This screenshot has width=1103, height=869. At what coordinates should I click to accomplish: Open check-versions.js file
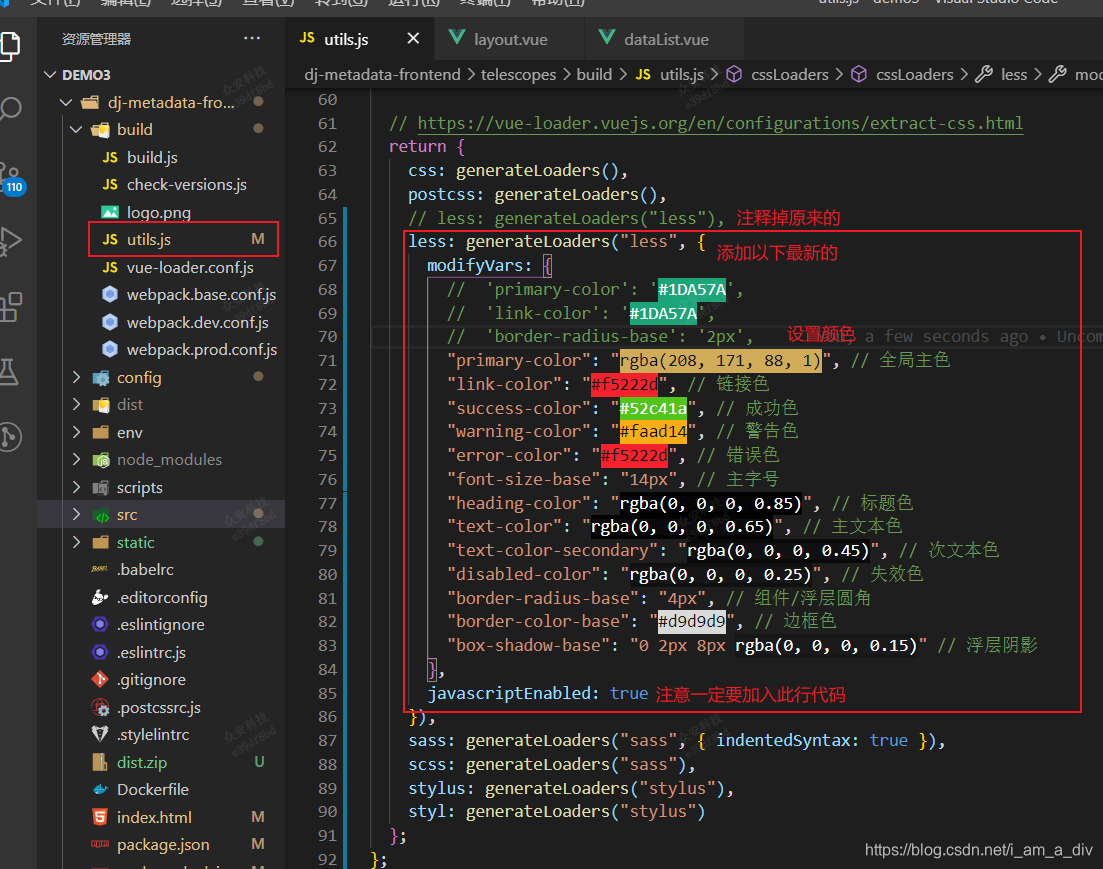[186, 184]
